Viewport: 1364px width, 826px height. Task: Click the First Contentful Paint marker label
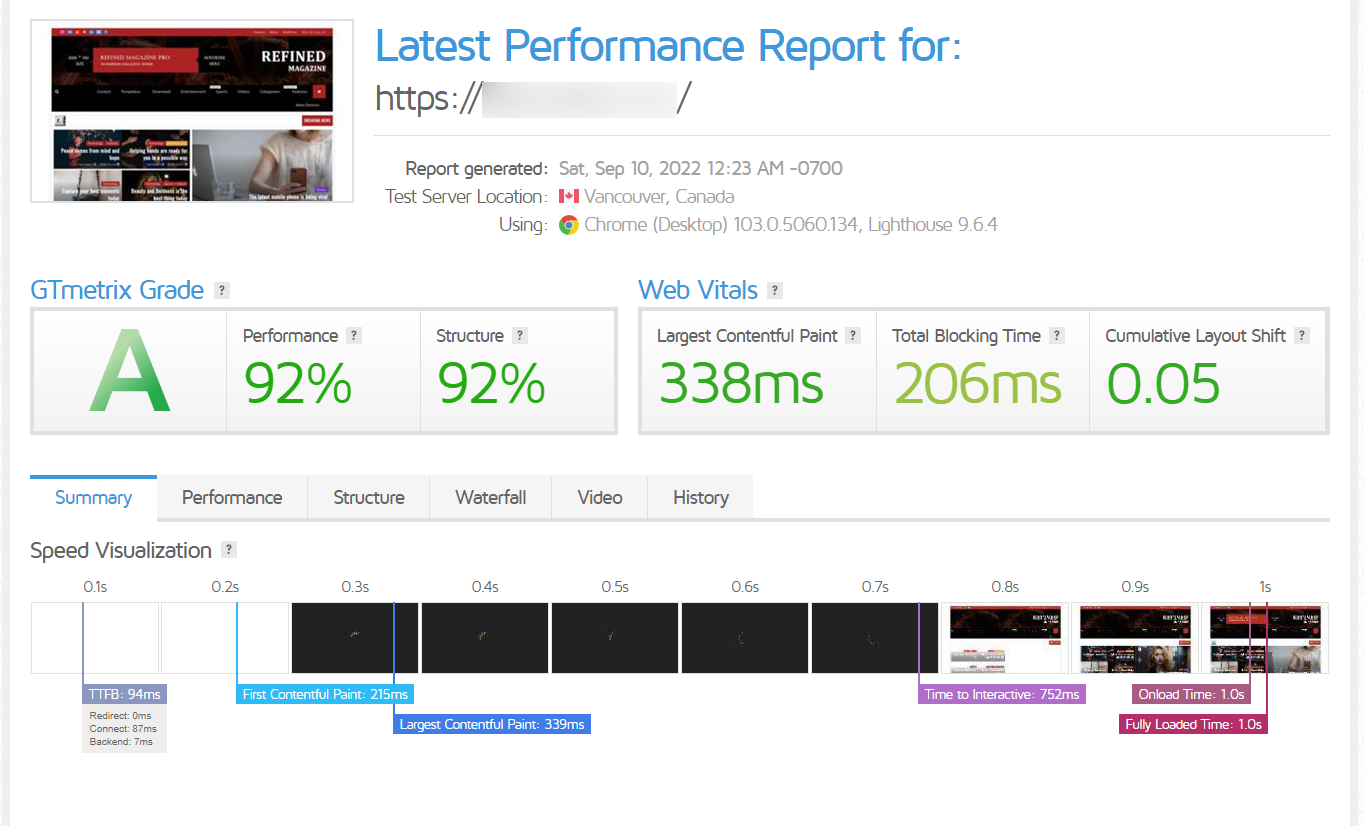click(x=325, y=694)
